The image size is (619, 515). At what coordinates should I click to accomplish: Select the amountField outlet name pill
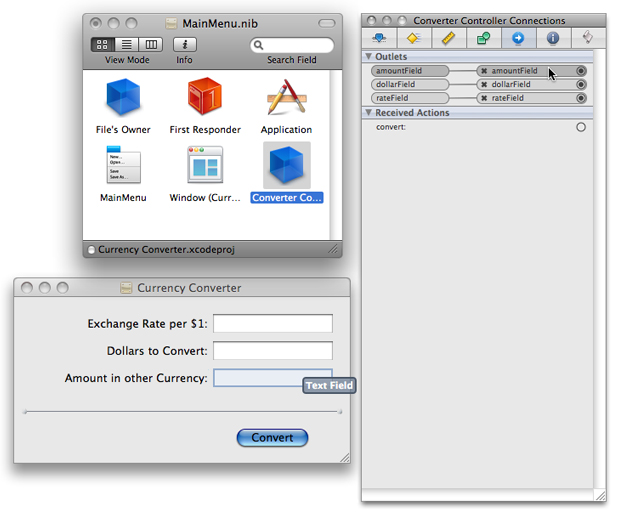(410, 71)
